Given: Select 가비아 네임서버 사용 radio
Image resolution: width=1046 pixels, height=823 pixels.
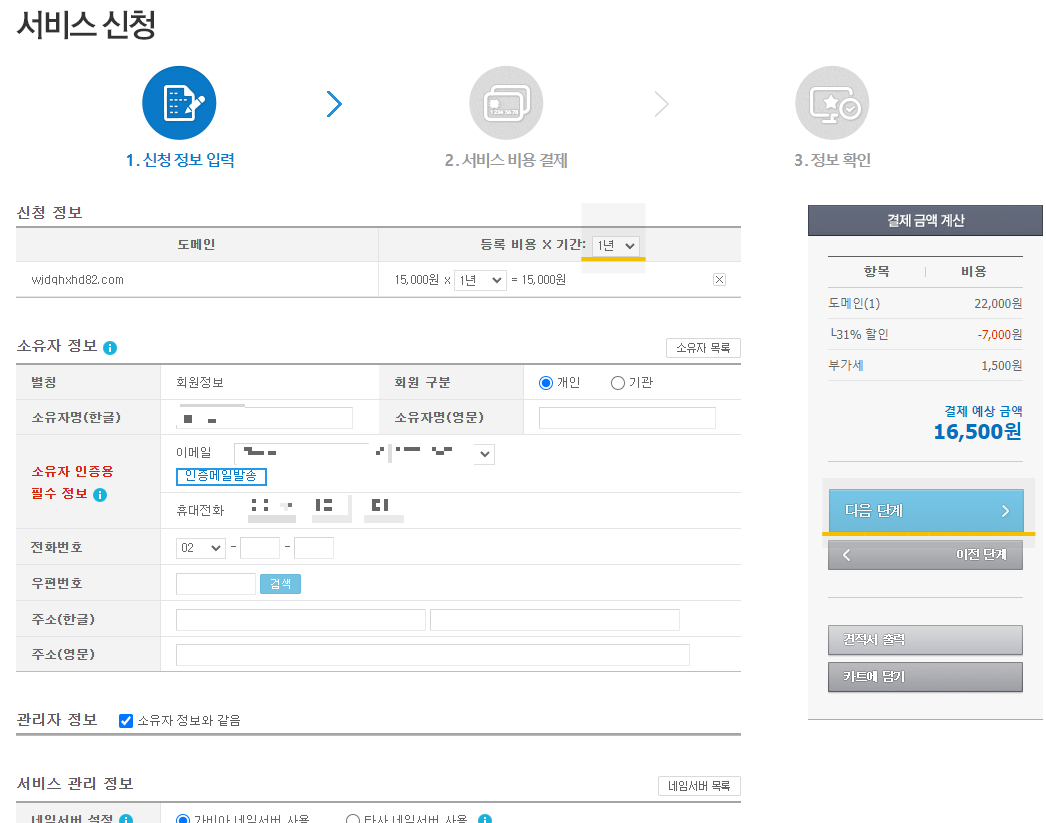Looking at the screenshot, I should point(183,819).
